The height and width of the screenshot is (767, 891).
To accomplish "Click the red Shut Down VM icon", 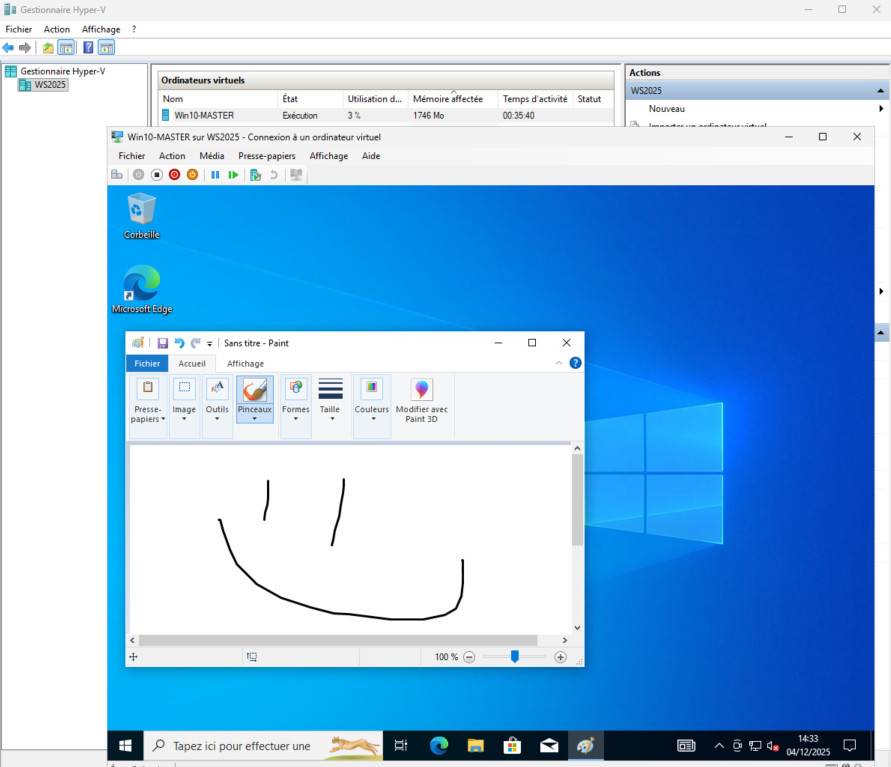I will pos(175,175).
